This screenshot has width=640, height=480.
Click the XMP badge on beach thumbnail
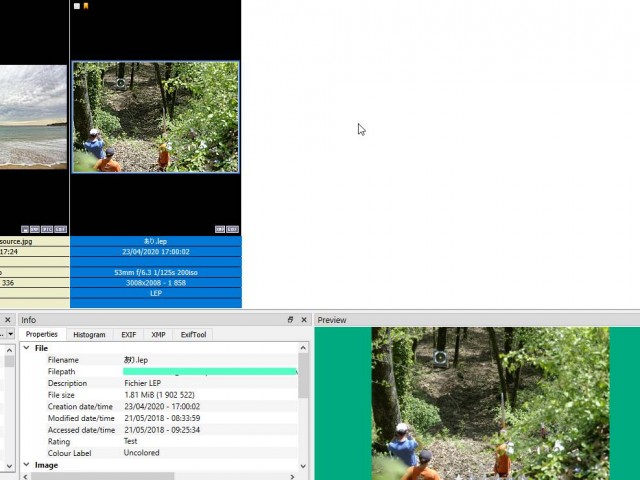click(35, 229)
